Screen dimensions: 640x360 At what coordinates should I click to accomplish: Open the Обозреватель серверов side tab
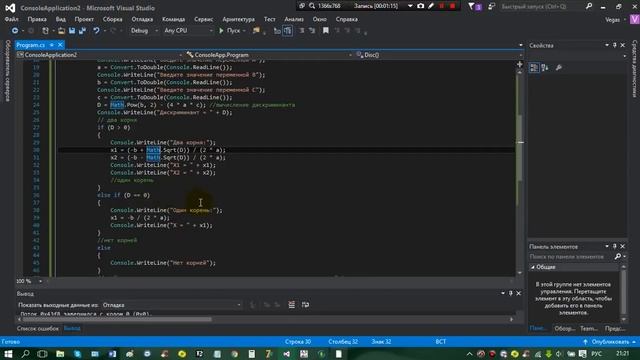(x=7, y=70)
